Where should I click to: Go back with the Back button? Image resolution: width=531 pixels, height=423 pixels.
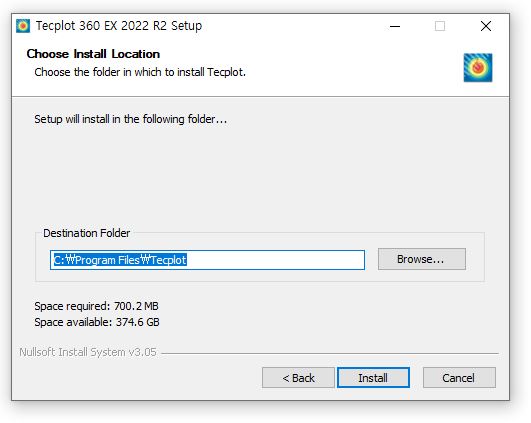coord(298,378)
